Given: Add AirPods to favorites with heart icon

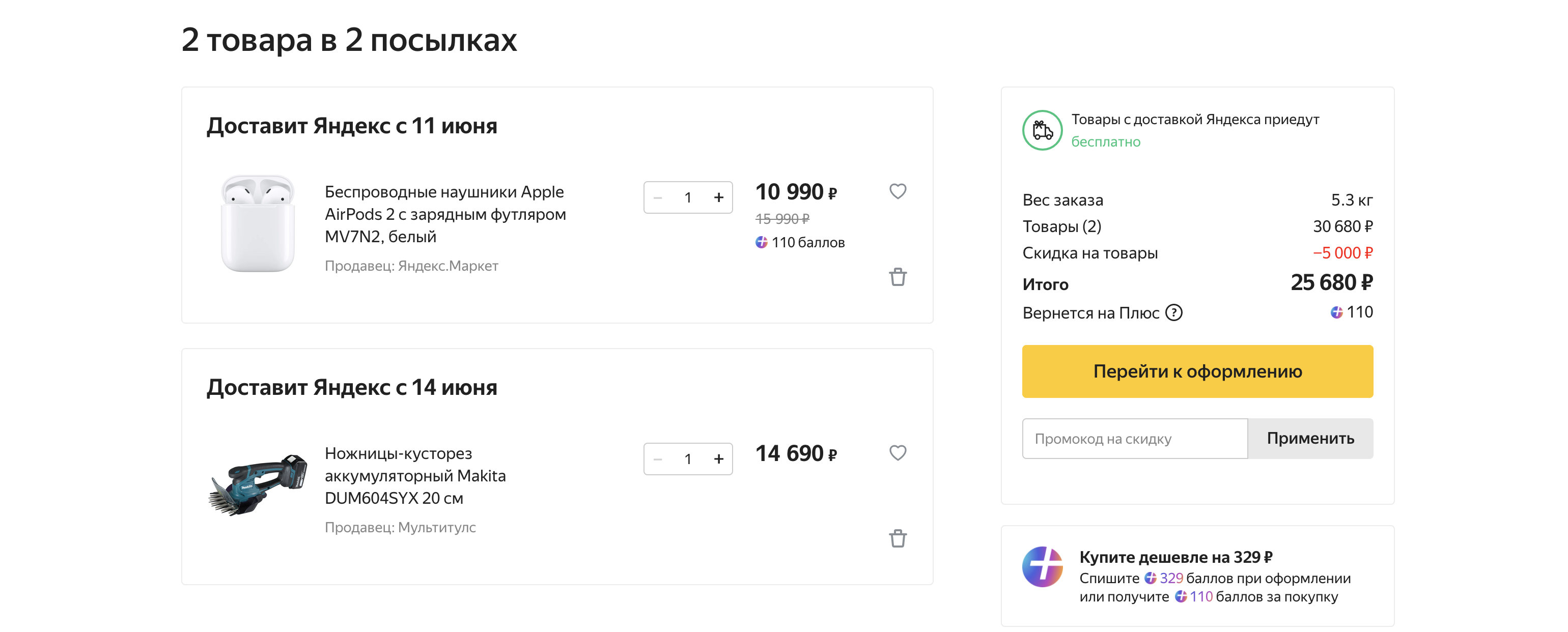Looking at the screenshot, I should coord(897,191).
